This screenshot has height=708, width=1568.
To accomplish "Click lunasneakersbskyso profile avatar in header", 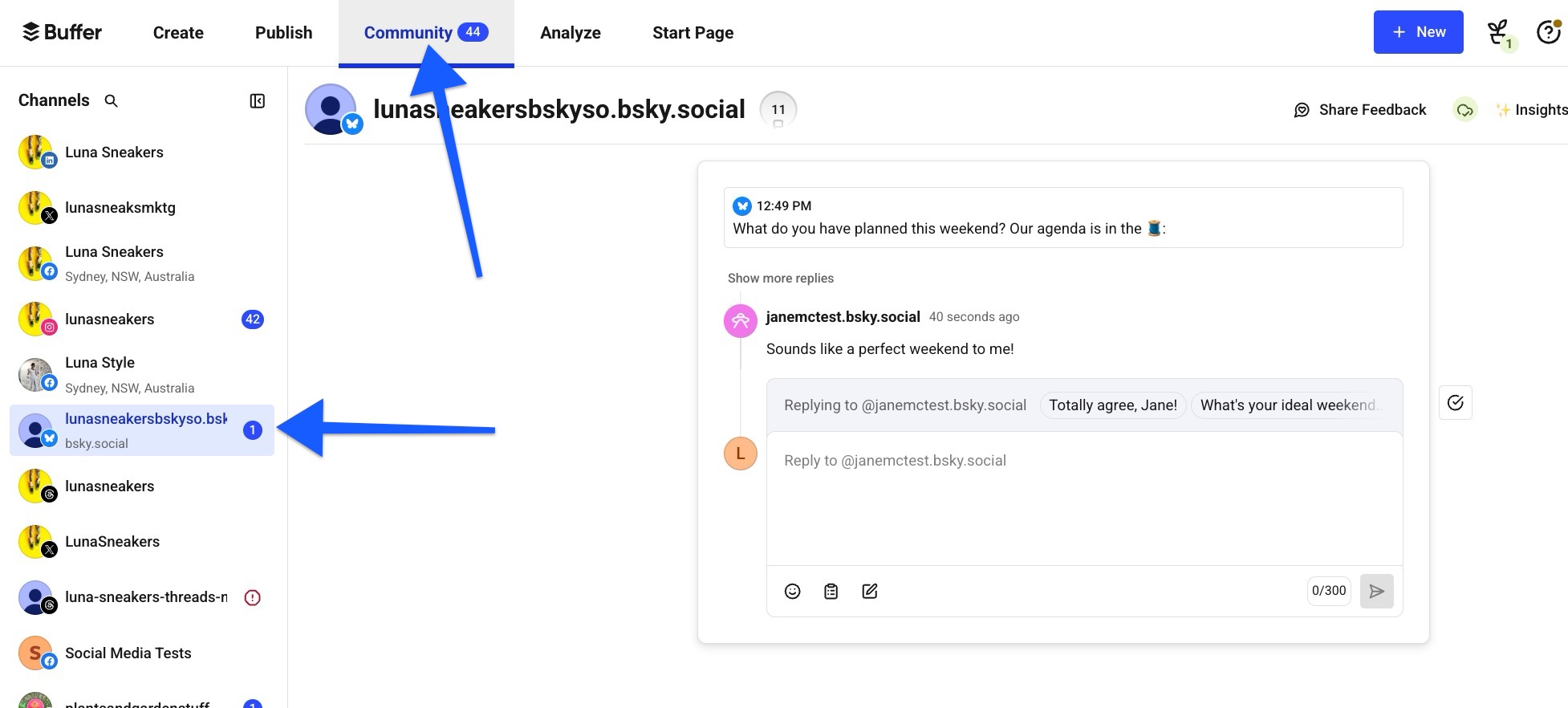I will coord(331,109).
